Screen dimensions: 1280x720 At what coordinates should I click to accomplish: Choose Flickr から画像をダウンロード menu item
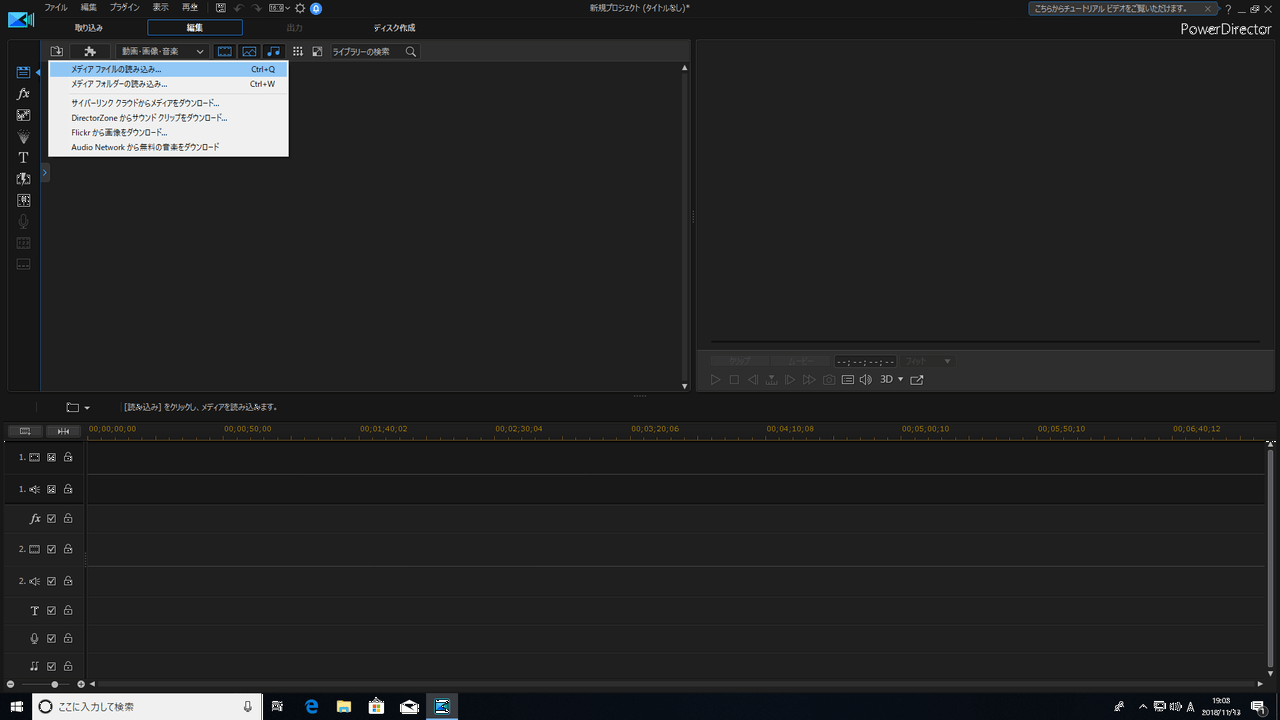coord(119,132)
